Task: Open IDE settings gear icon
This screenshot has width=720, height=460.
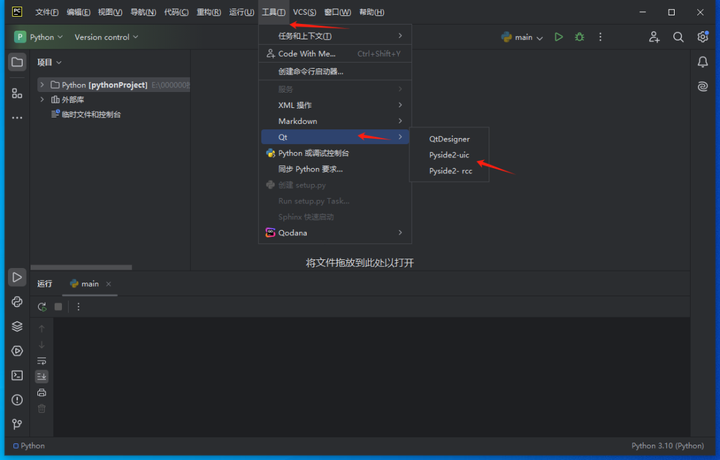Action: pos(703,37)
